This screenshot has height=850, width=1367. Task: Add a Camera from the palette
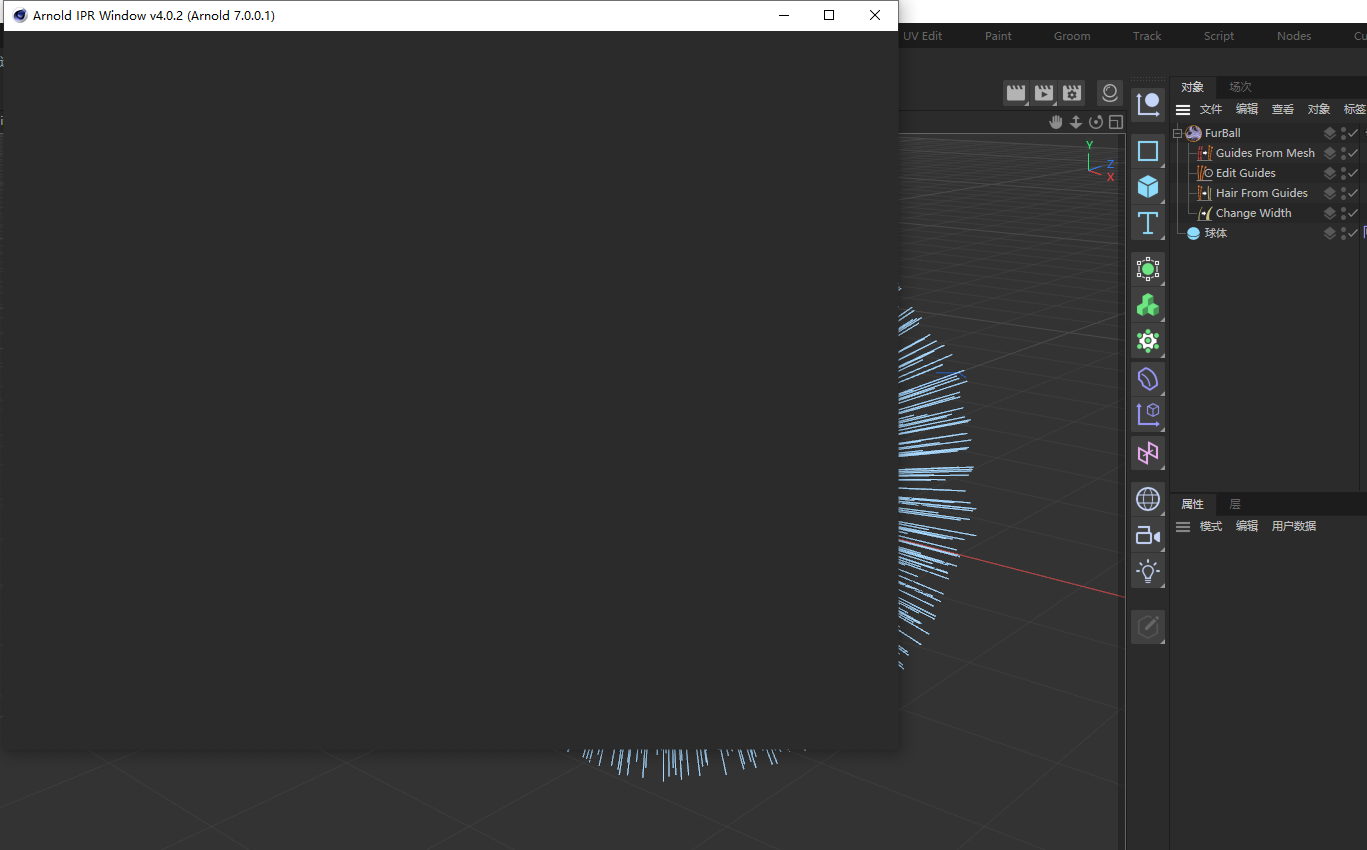pyautogui.click(x=1148, y=536)
